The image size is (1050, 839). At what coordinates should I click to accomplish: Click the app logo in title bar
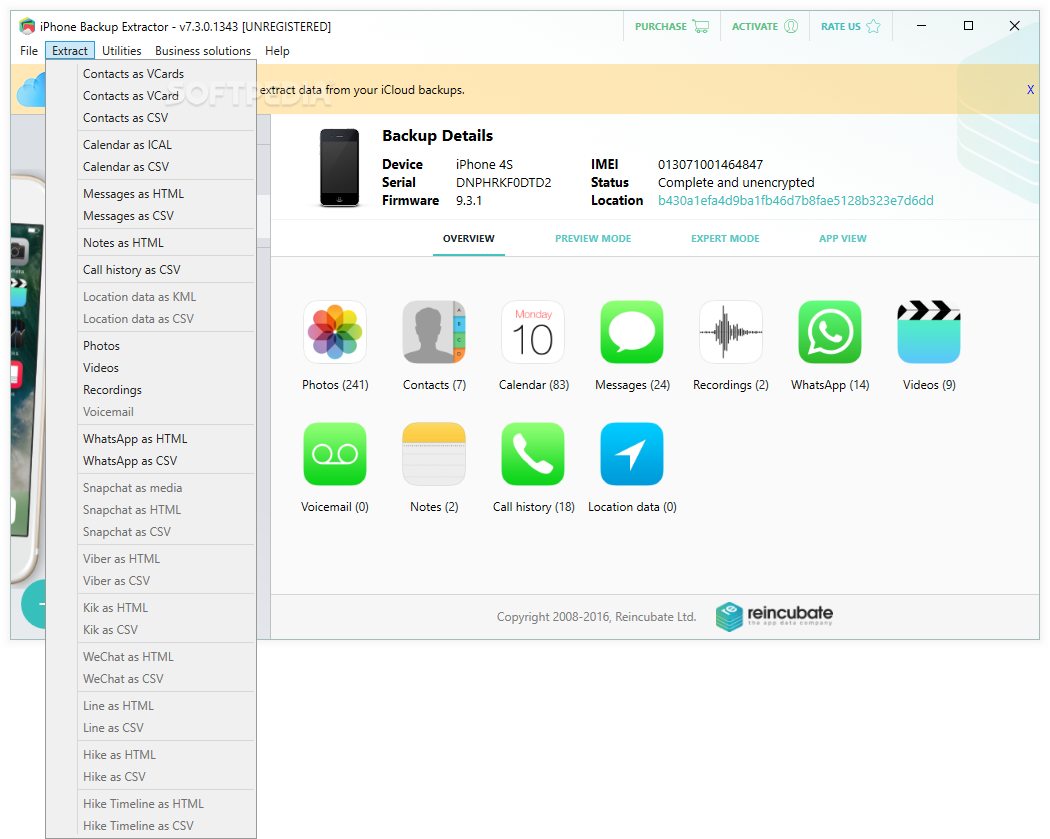click(x=27, y=26)
